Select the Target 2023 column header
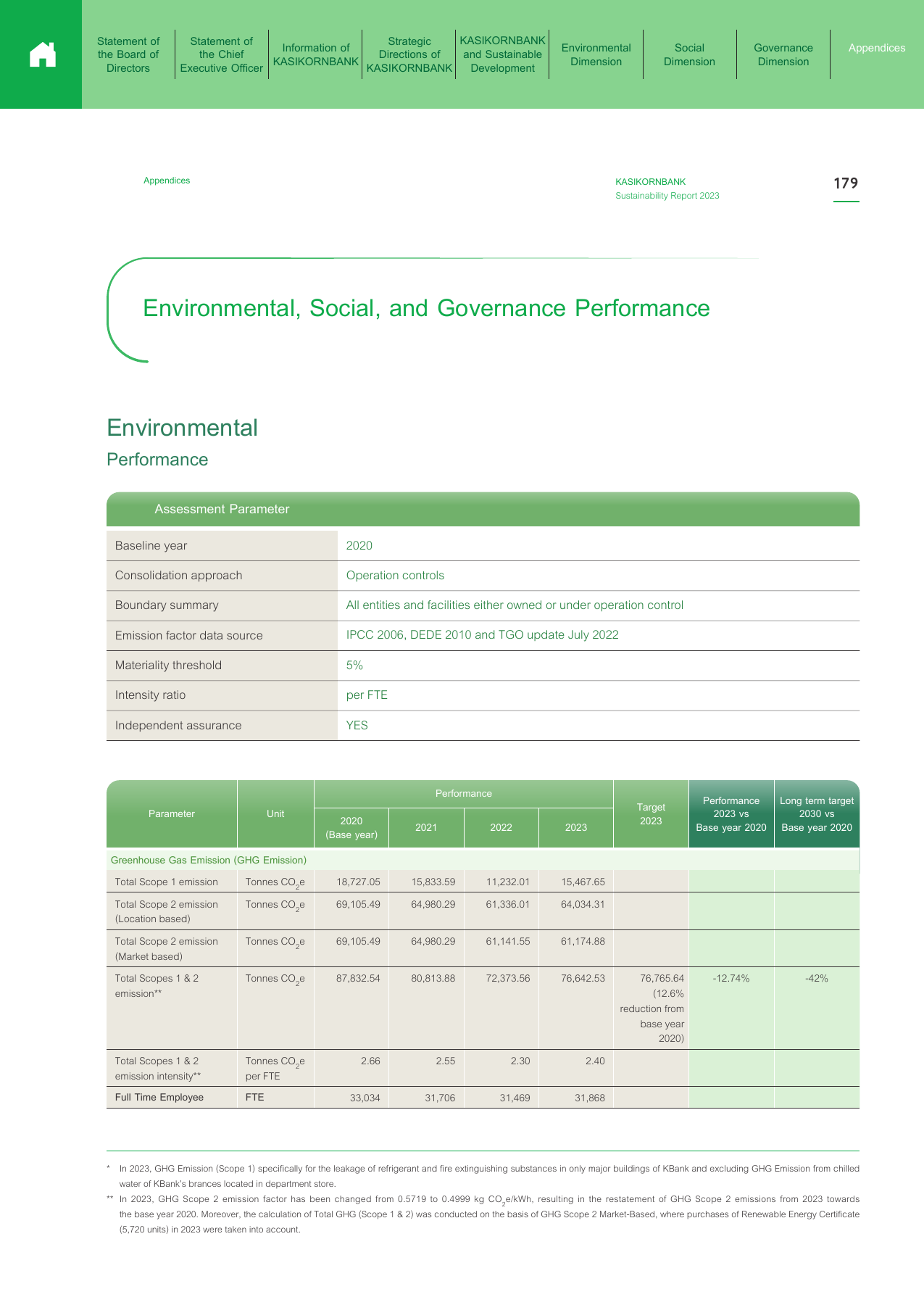This screenshot has width=924, height=1305. coord(651,813)
